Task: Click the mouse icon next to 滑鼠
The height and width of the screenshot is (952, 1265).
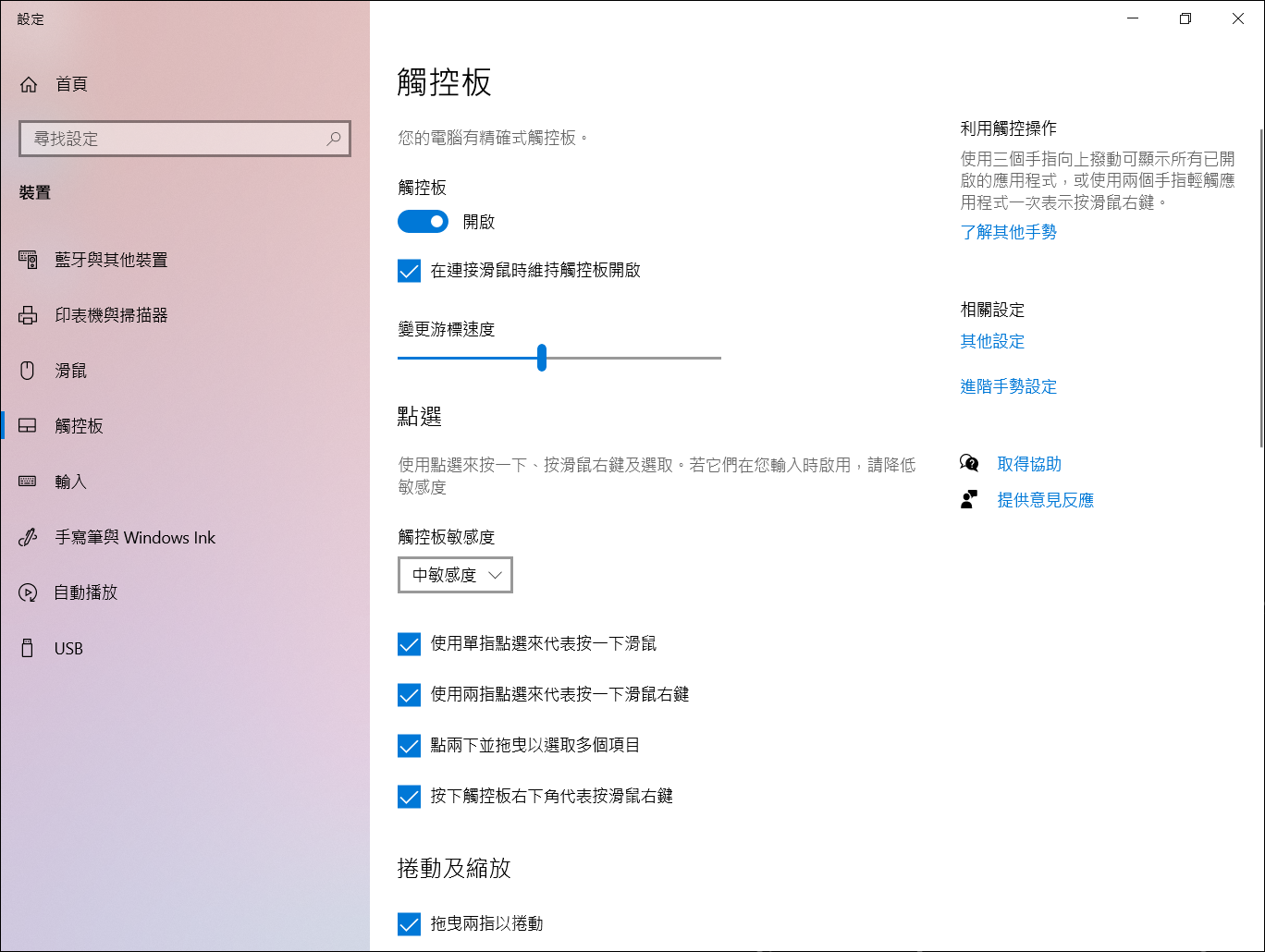Action: click(x=28, y=371)
